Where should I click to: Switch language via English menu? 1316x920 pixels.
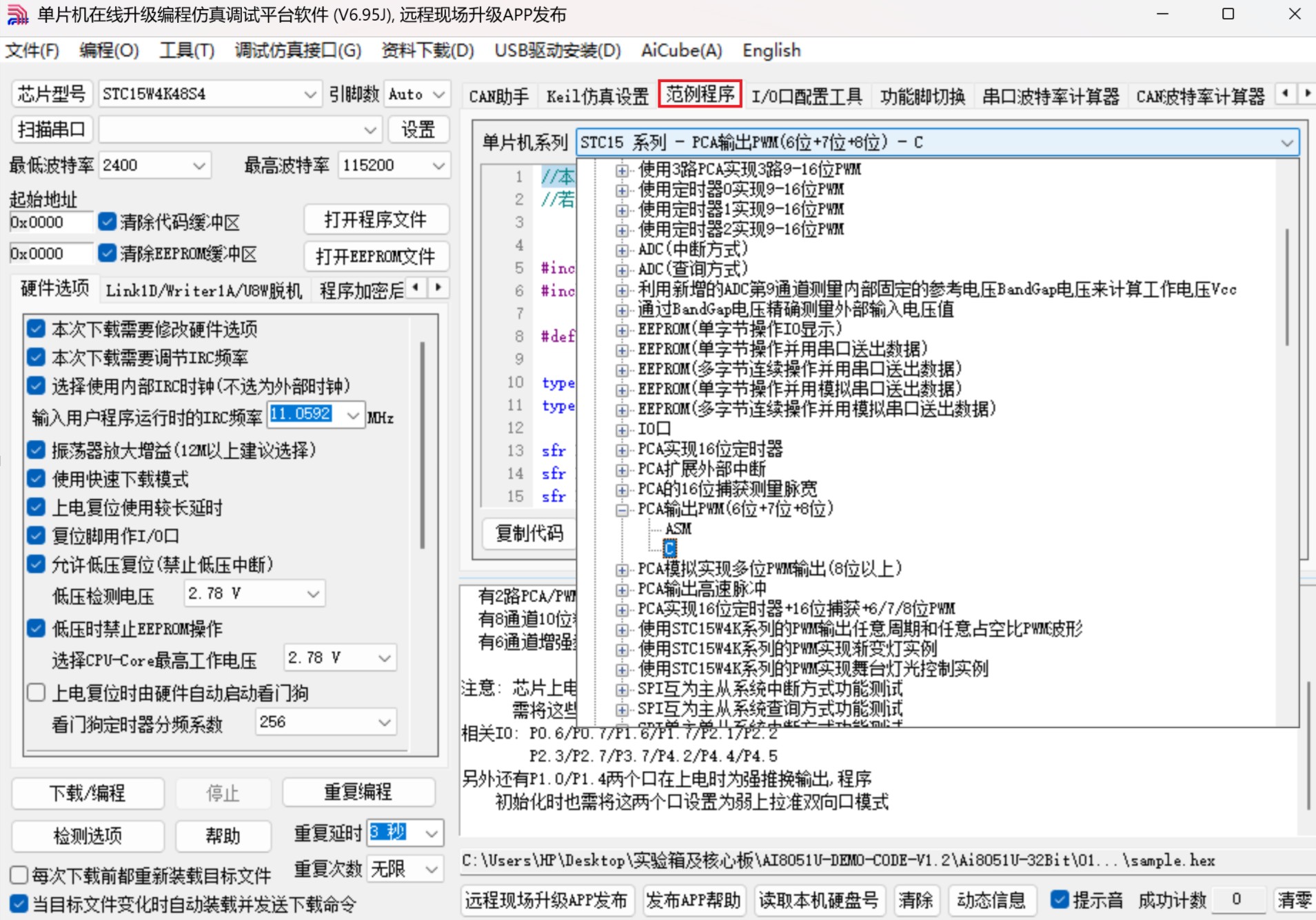(771, 51)
